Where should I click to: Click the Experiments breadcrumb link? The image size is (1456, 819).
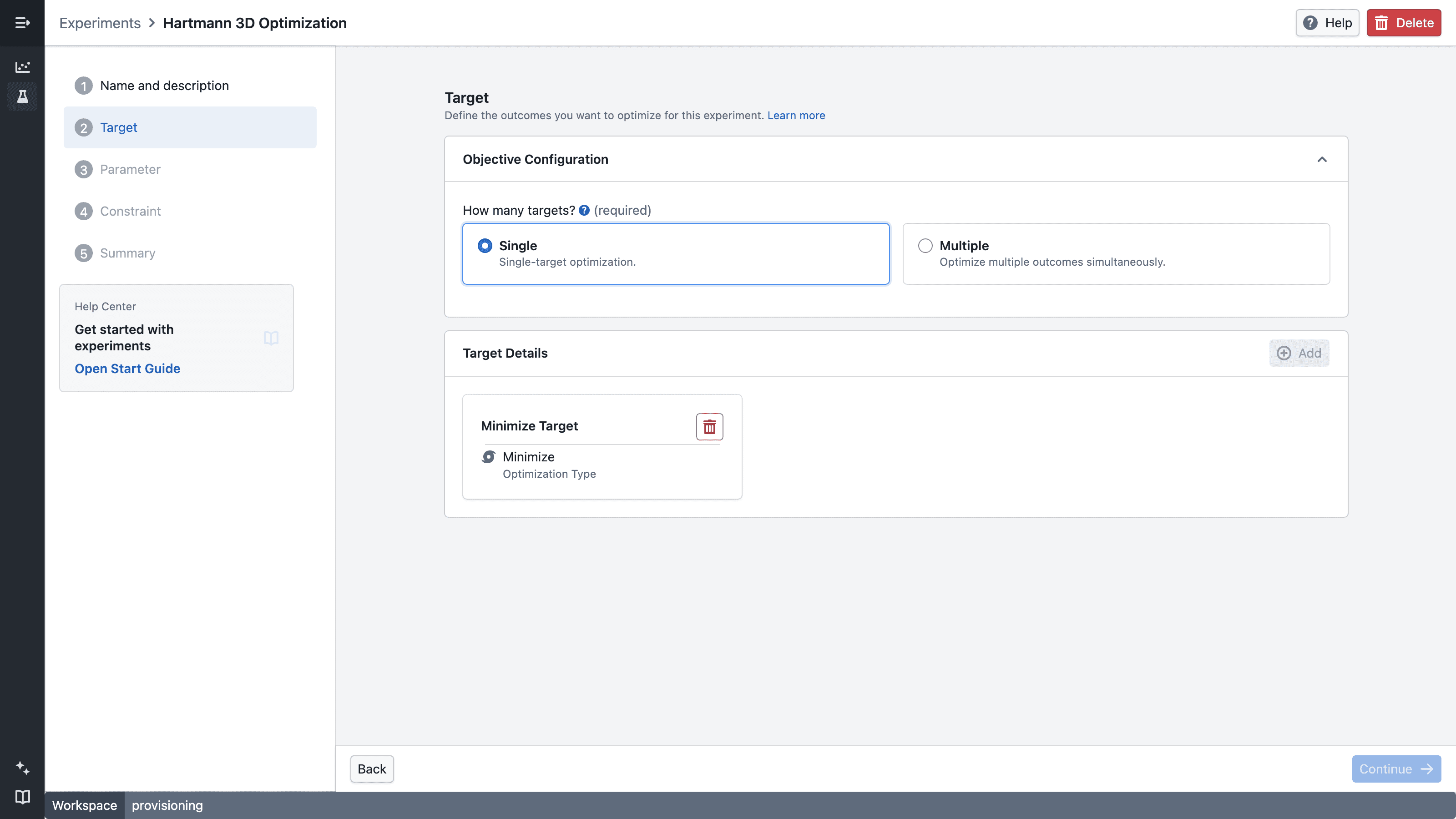point(100,23)
